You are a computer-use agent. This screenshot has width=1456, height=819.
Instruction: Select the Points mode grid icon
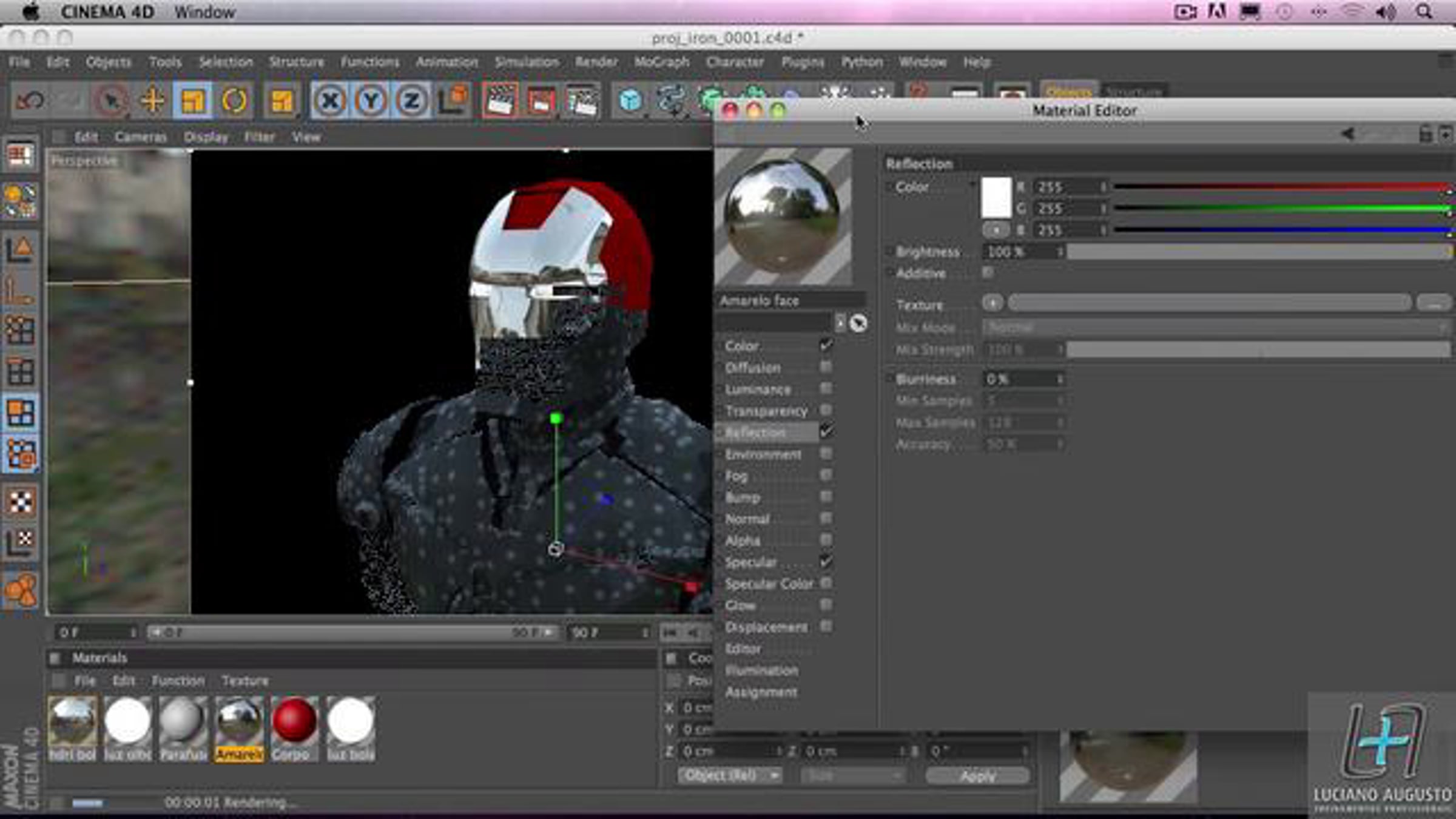point(21,331)
